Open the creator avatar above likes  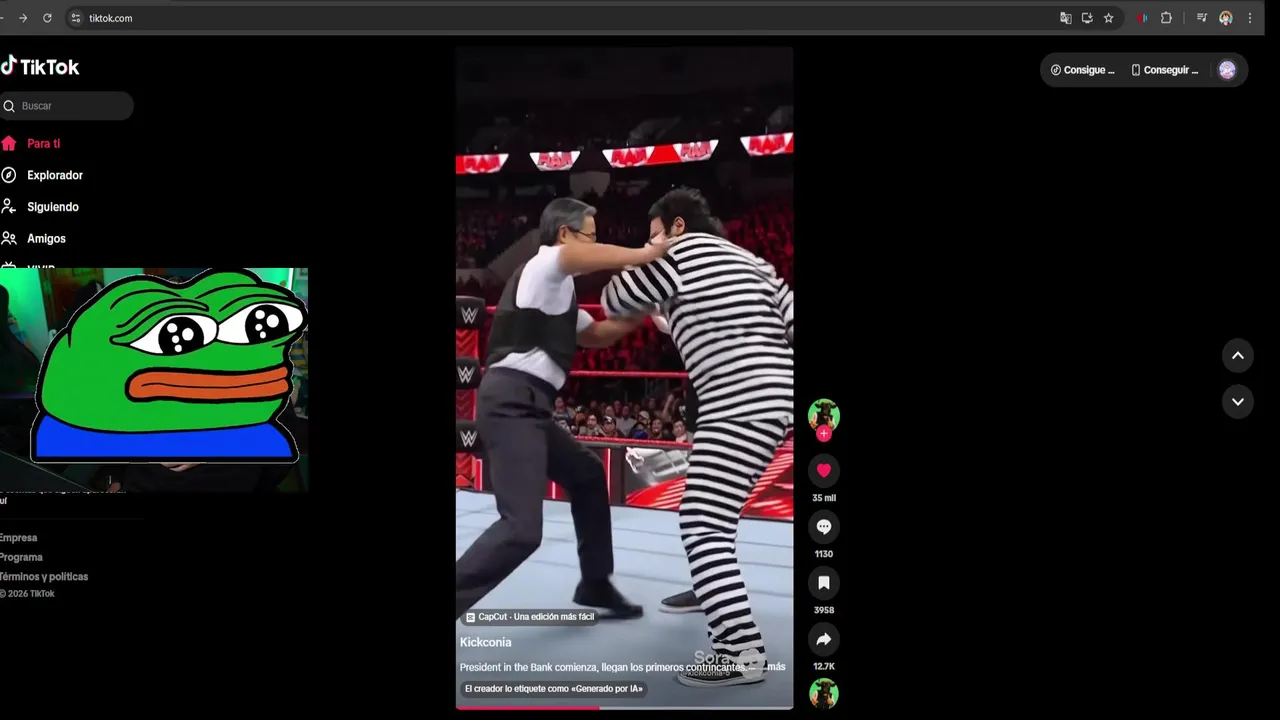tap(824, 414)
